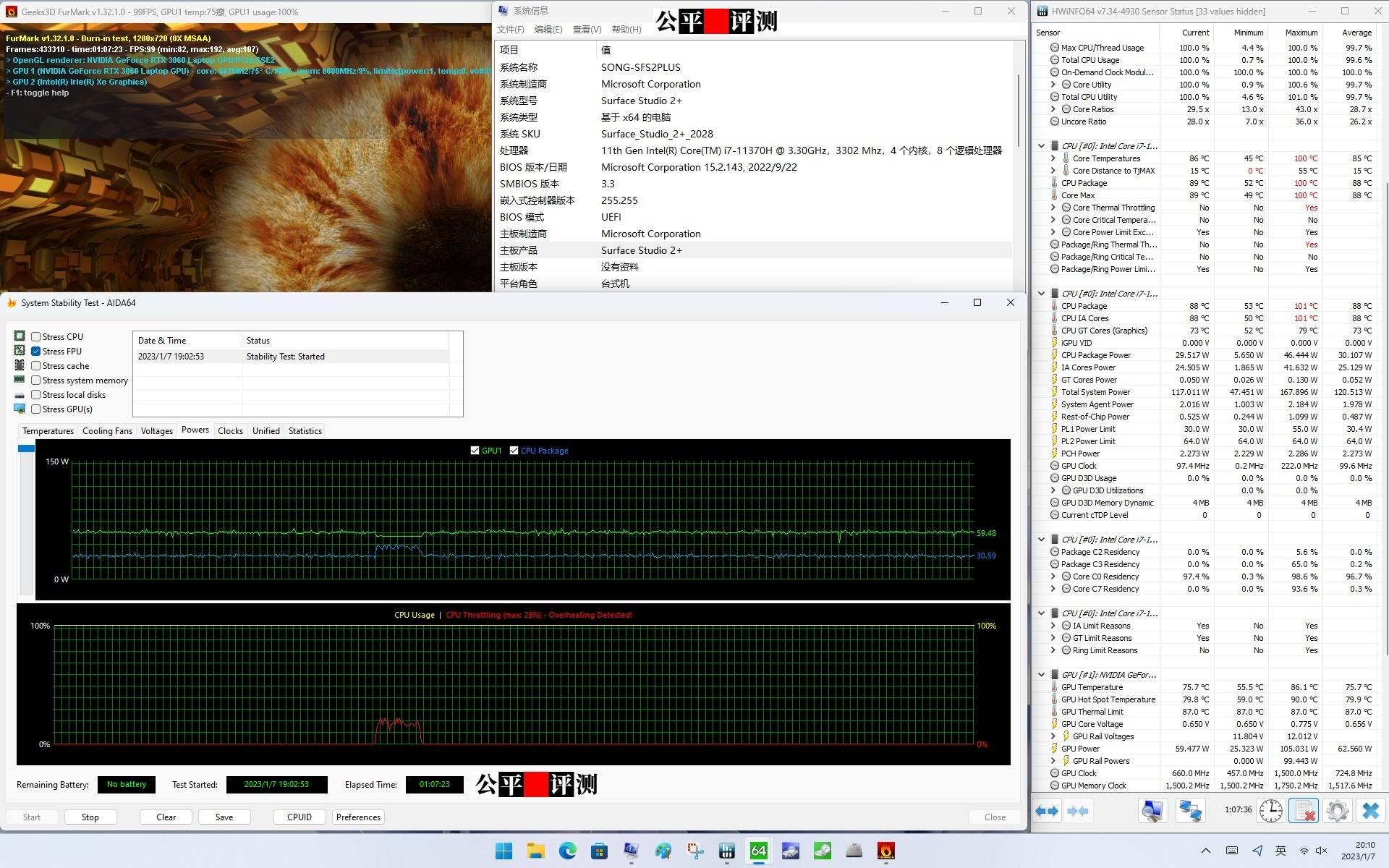Open FurMark icon in taskbar
Image resolution: width=1389 pixels, height=868 pixels.
(885, 851)
